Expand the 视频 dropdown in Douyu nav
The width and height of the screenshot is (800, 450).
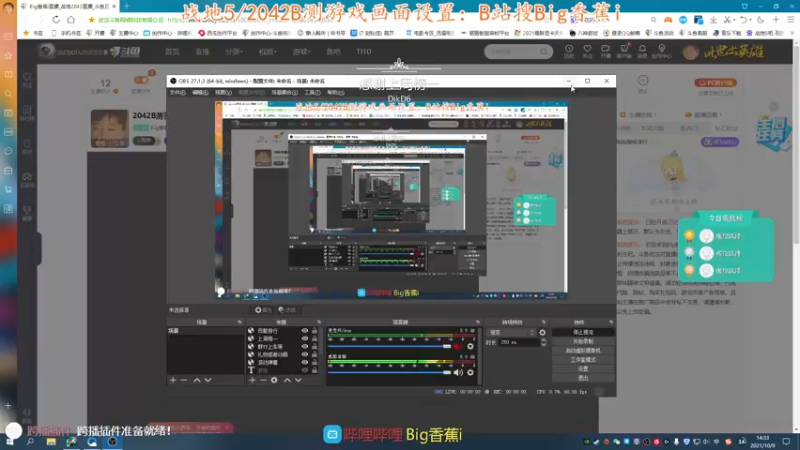tap(267, 52)
